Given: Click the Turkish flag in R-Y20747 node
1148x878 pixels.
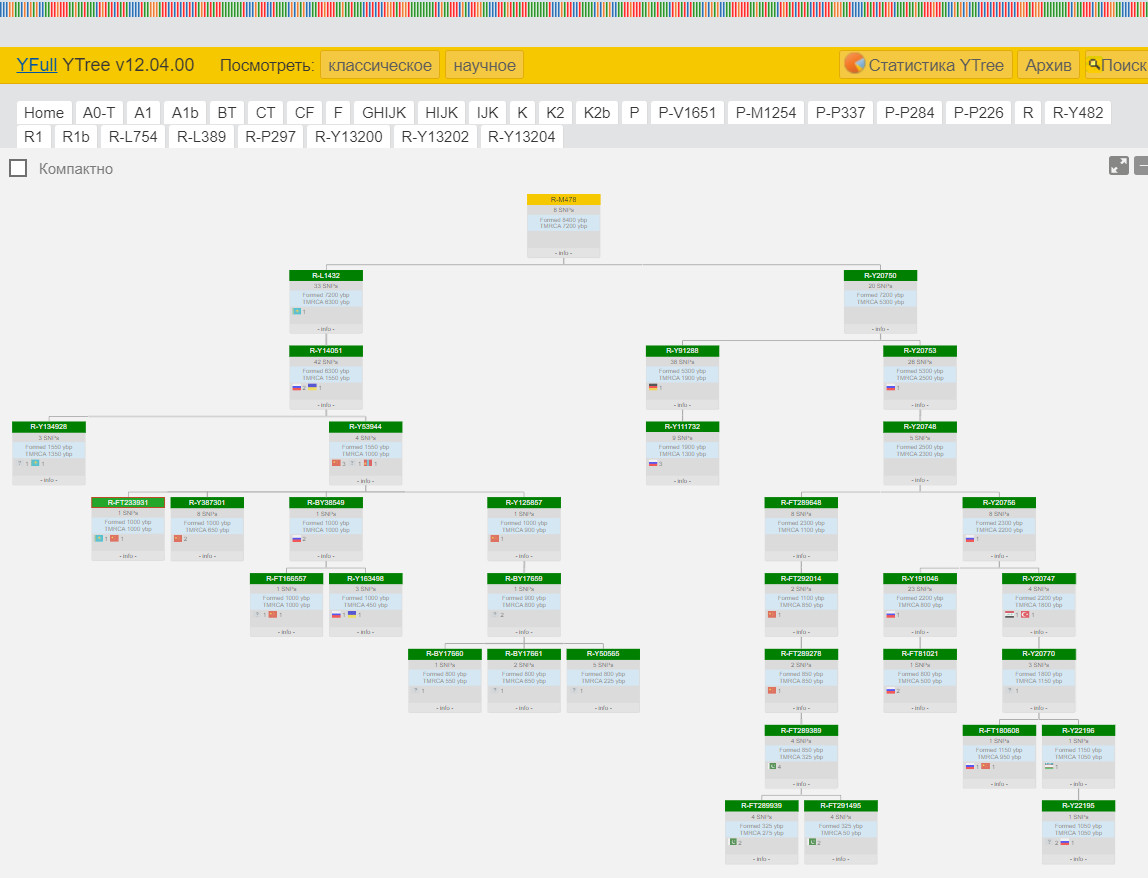Looking at the screenshot, I should point(1024,614).
